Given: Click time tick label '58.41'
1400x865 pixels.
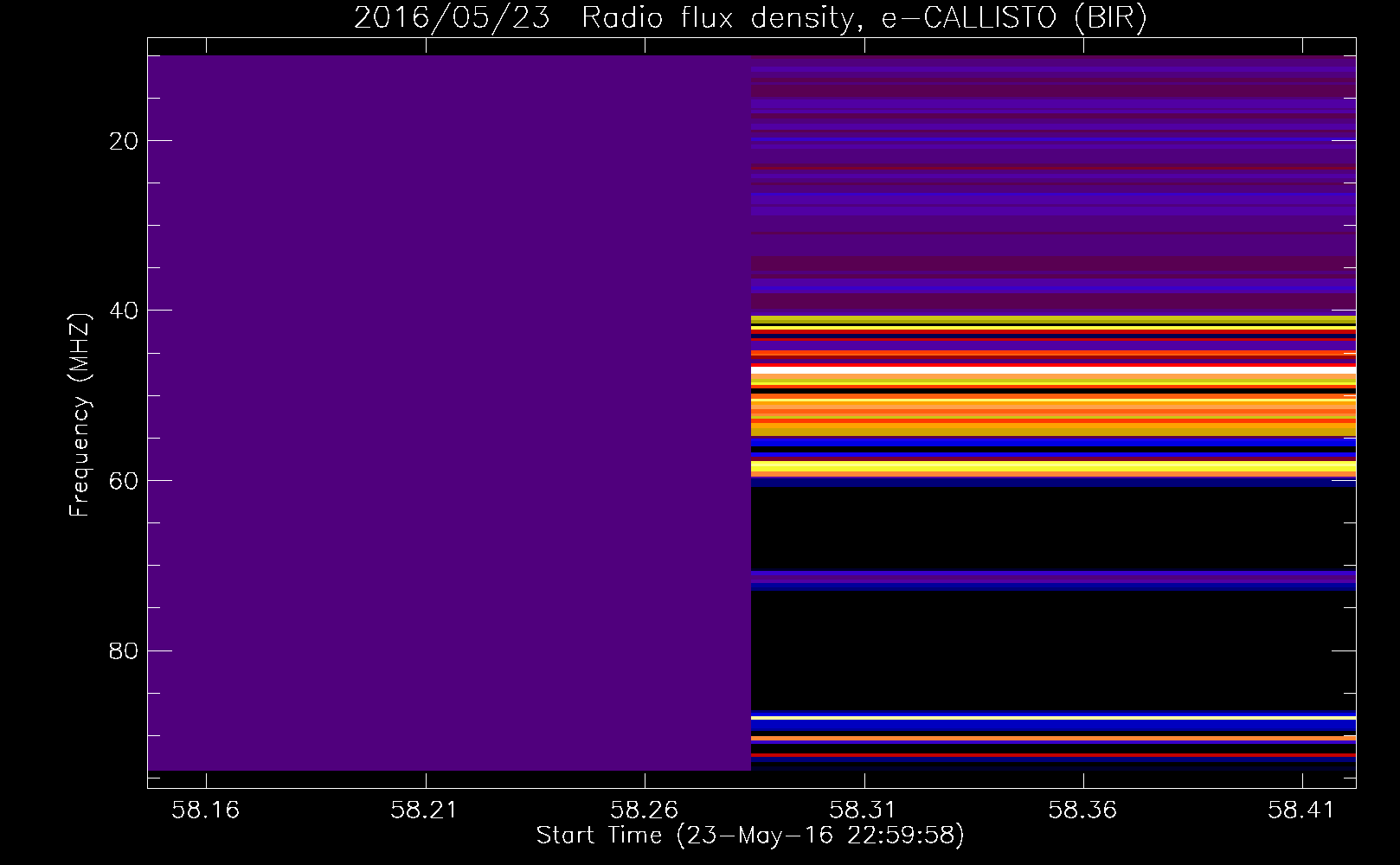Looking at the screenshot, I should coord(1302,810).
